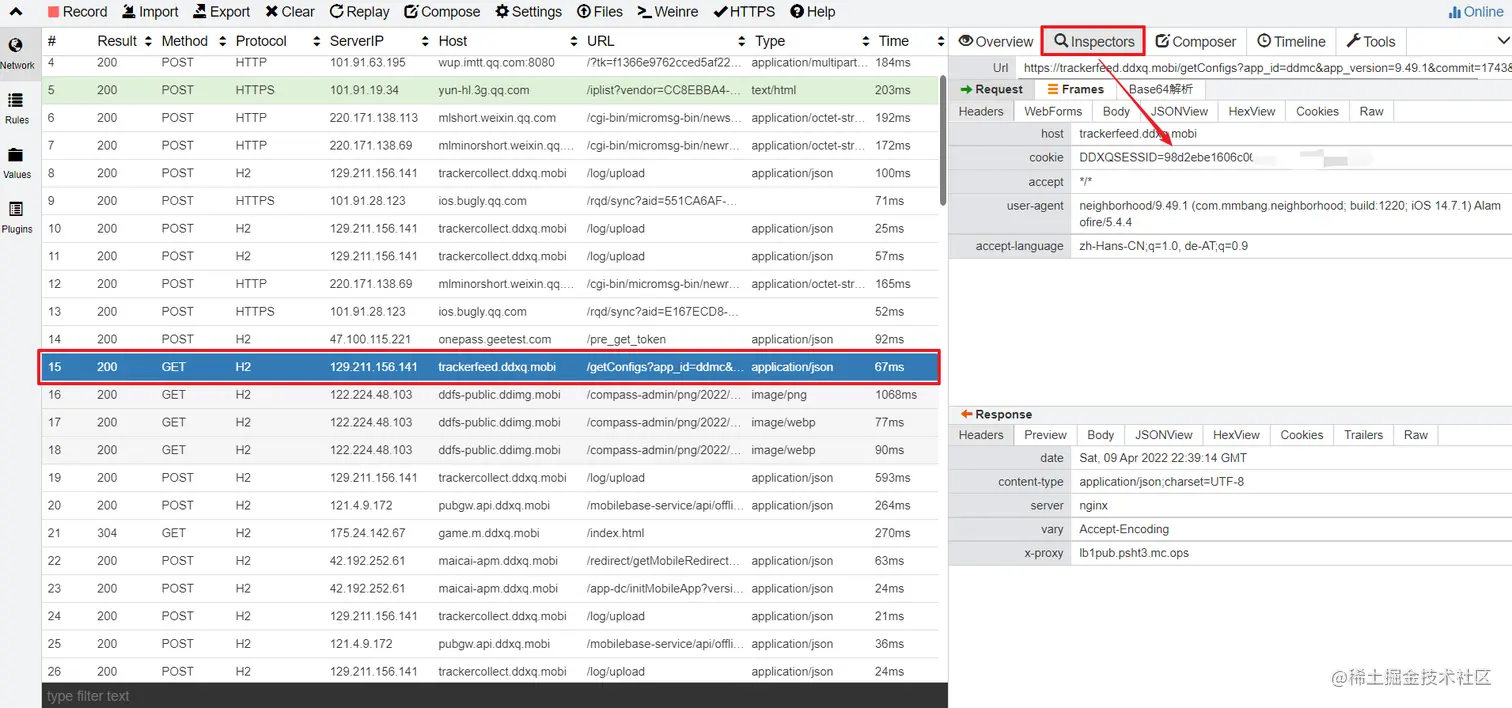Replay the selected request
This screenshot has height=708, width=1512.
359,12
